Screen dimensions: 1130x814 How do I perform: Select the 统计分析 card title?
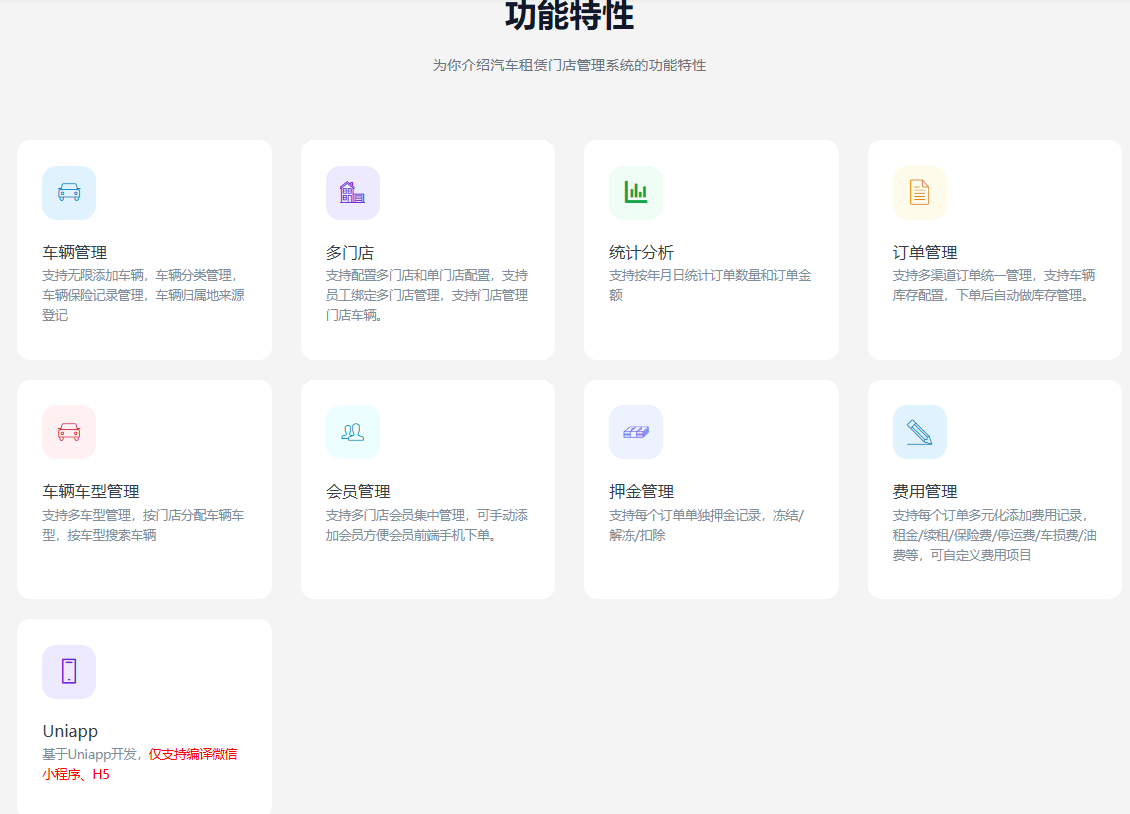[641, 252]
